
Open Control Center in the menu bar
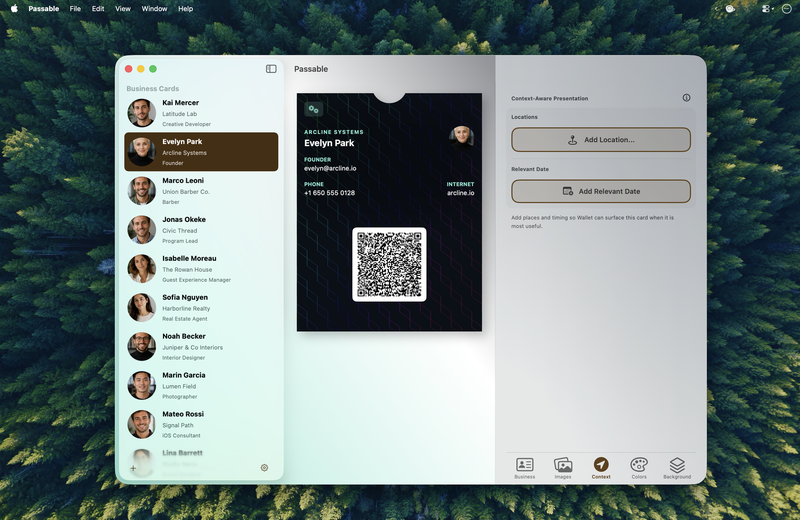coord(767,9)
